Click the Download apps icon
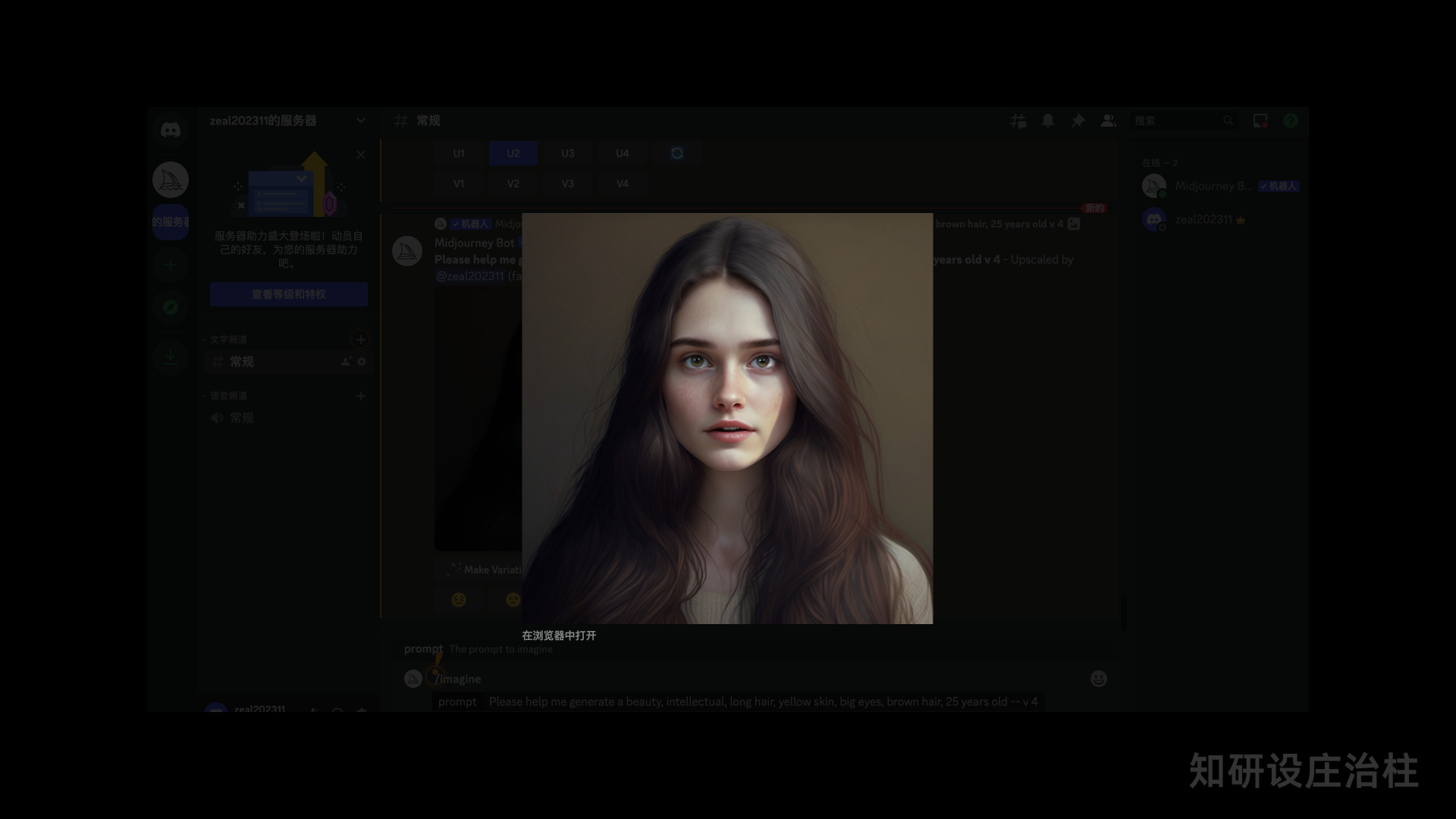This screenshot has width=1456, height=819. click(171, 357)
